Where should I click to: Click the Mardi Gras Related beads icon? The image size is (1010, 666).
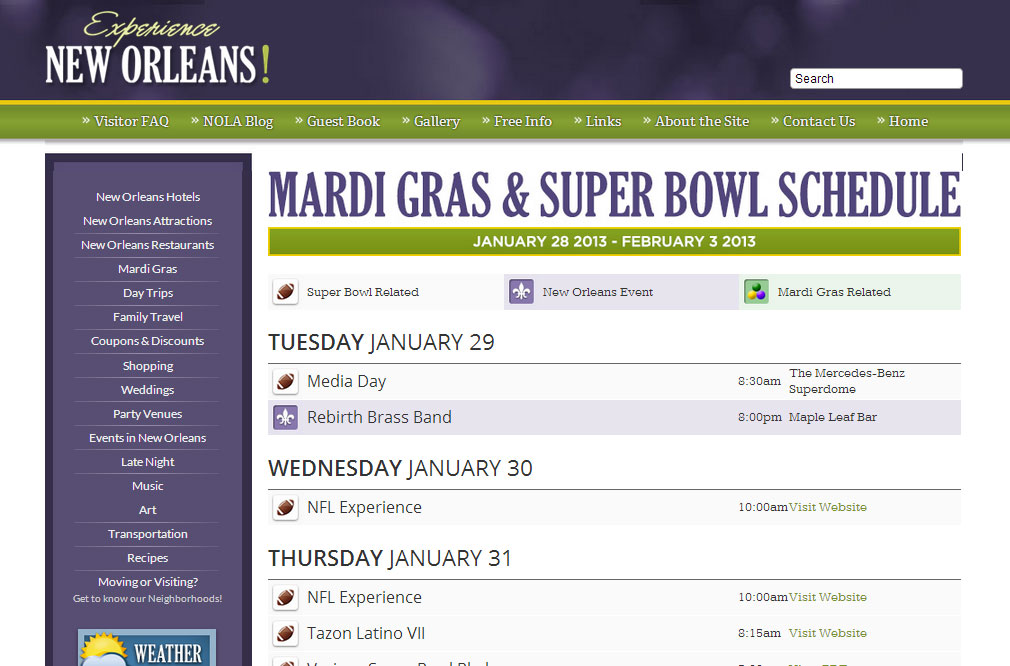tap(757, 292)
